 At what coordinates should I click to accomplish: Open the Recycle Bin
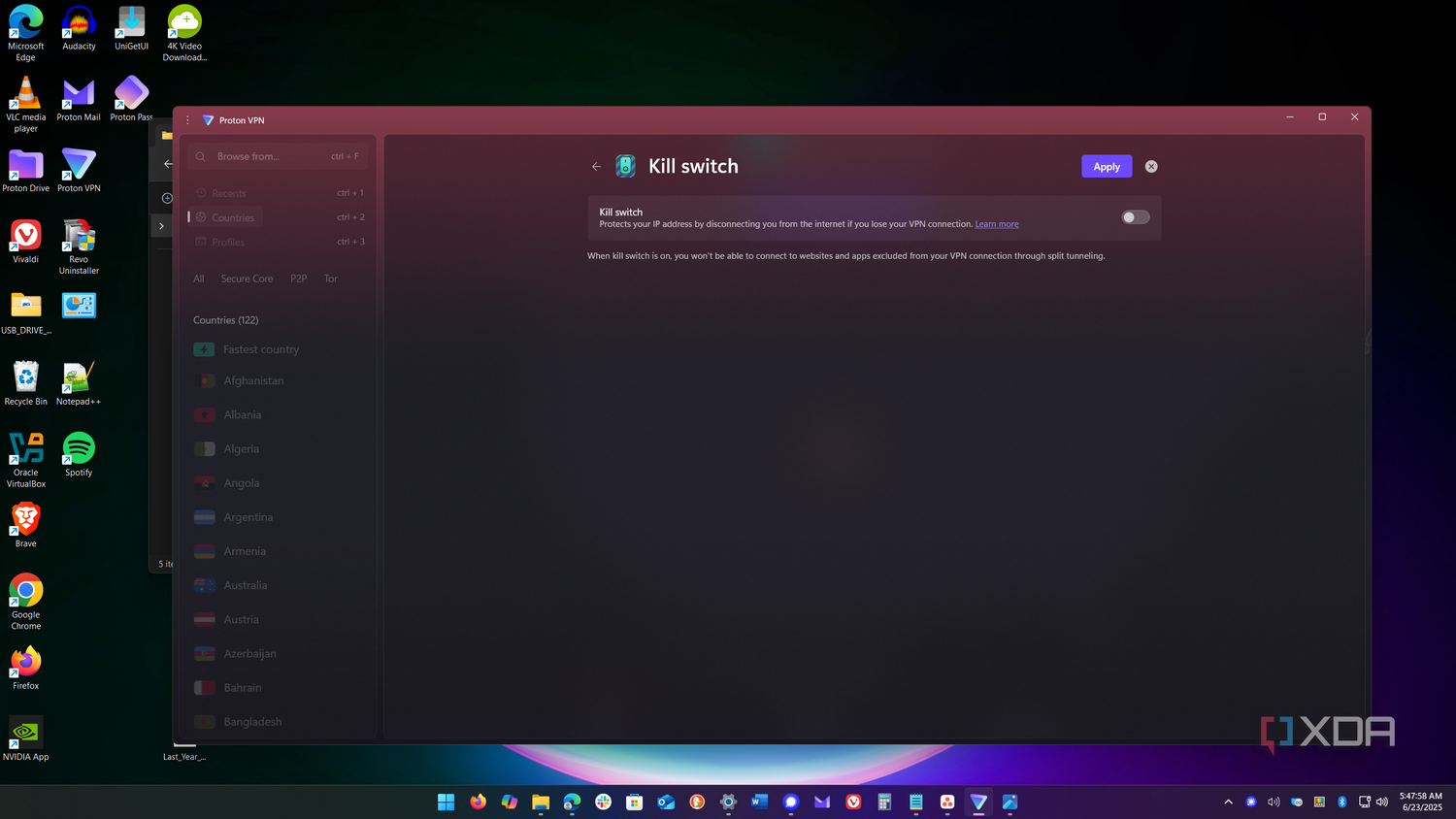[x=26, y=383]
